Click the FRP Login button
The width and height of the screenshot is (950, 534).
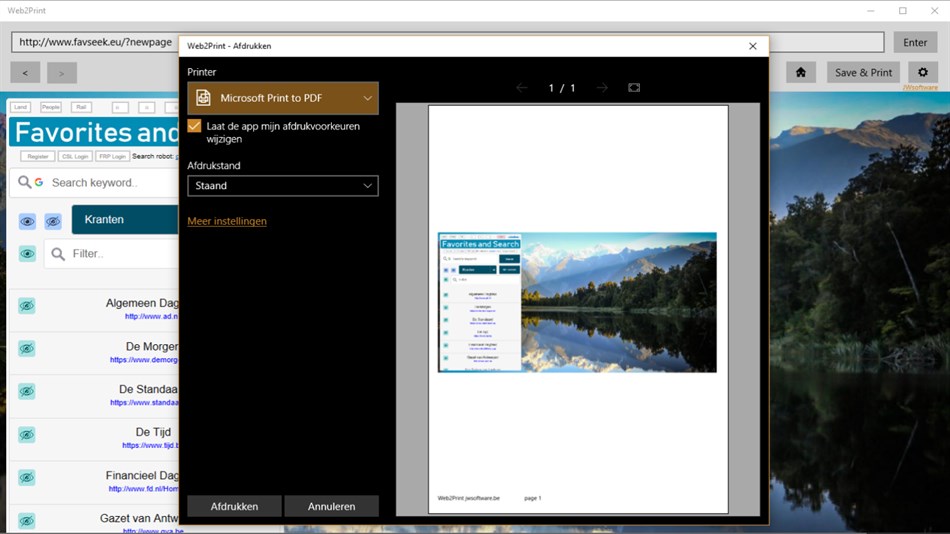[112, 156]
